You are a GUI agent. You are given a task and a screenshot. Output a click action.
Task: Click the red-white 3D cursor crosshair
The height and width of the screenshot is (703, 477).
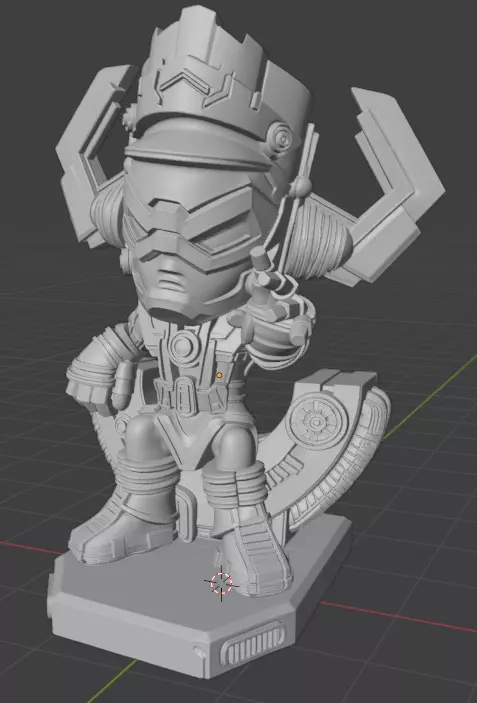(221, 583)
